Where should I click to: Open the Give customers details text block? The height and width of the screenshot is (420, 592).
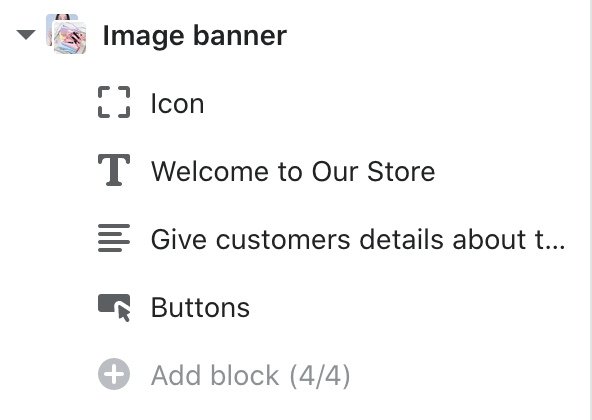[x=358, y=239]
